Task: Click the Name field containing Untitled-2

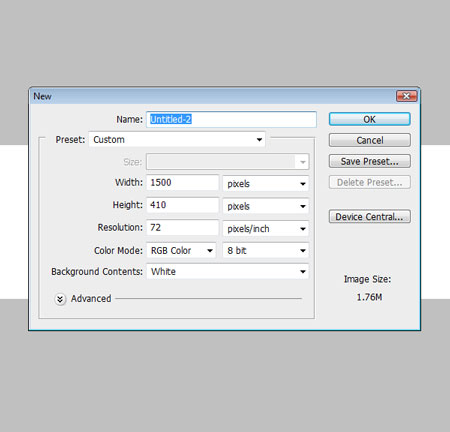Action: tap(231, 119)
